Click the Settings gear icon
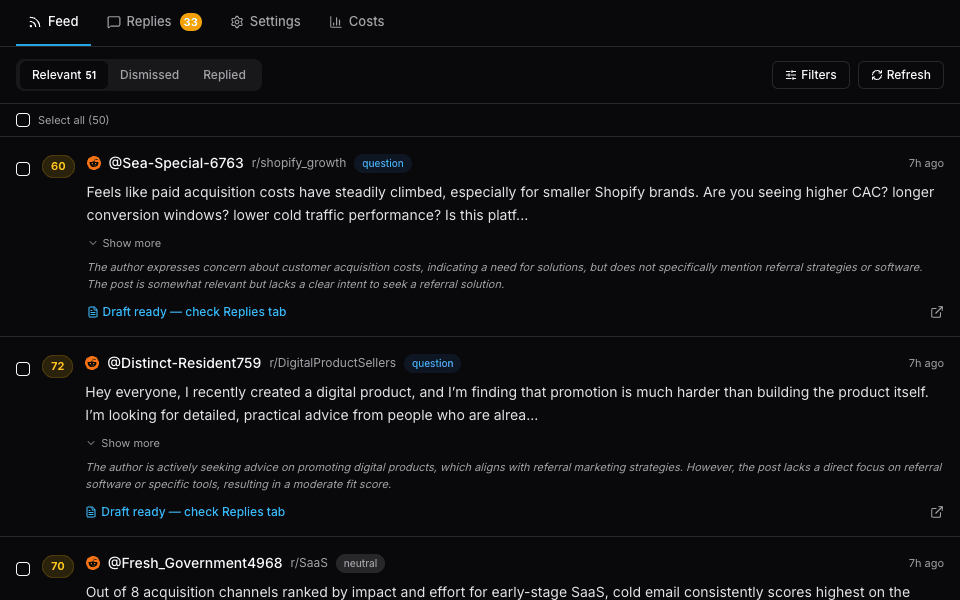This screenshot has width=960, height=600. point(237,21)
